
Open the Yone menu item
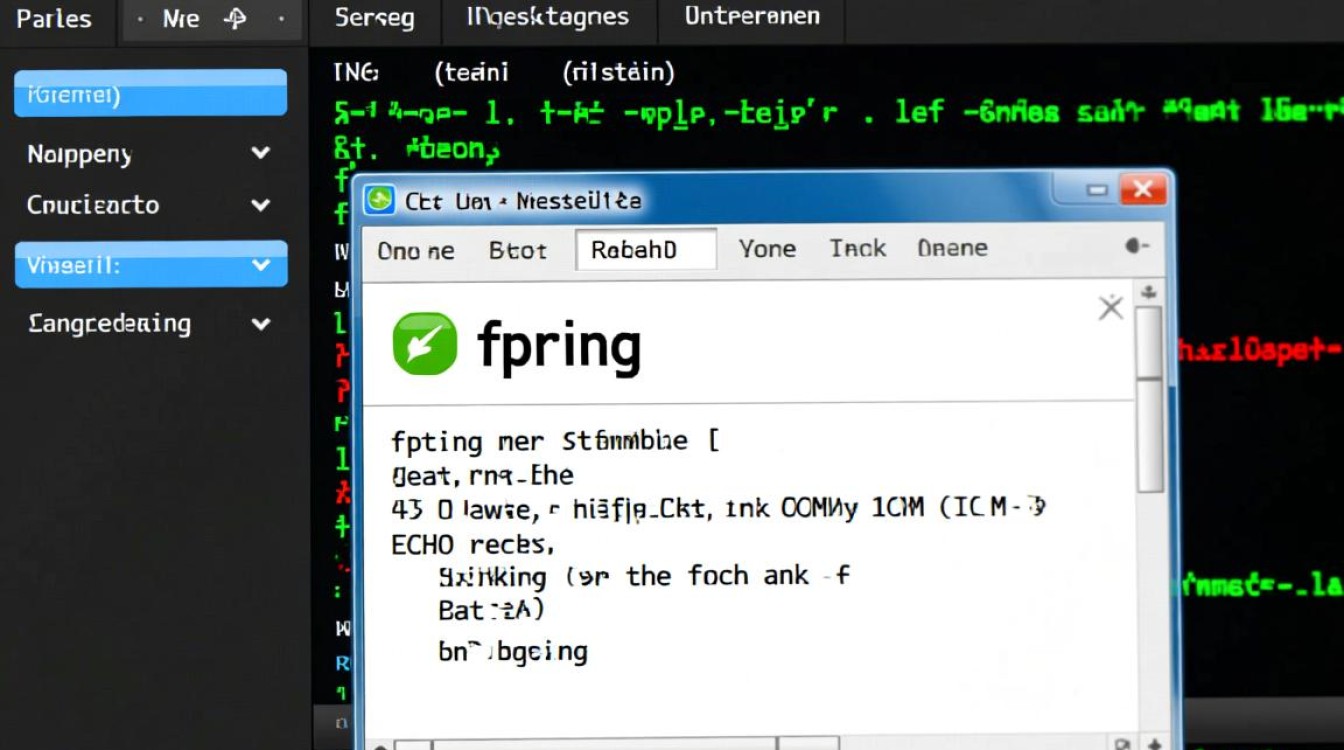(767, 248)
